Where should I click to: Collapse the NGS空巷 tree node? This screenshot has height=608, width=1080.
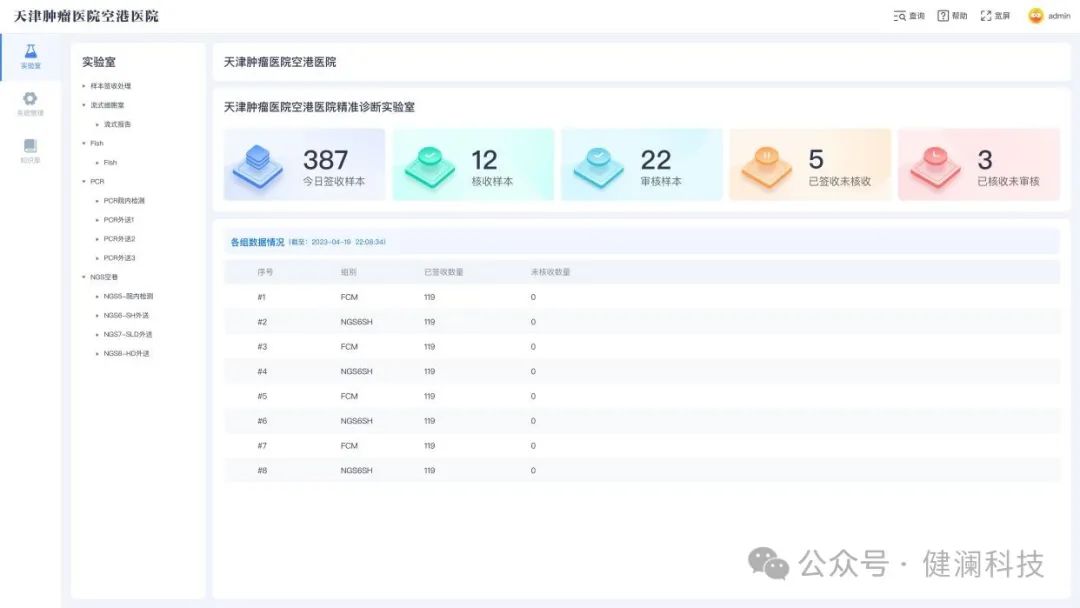pyautogui.click(x=84, y=277)
